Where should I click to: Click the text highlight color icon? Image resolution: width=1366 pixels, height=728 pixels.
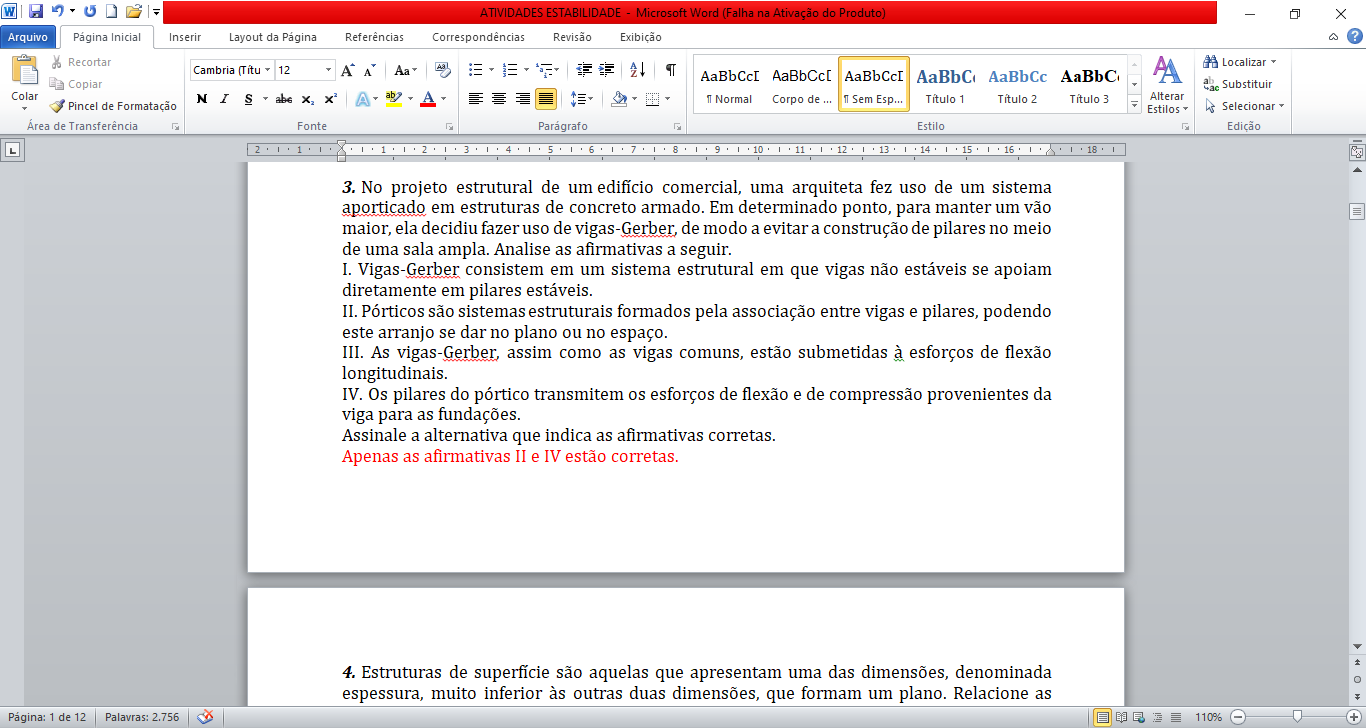392,99
